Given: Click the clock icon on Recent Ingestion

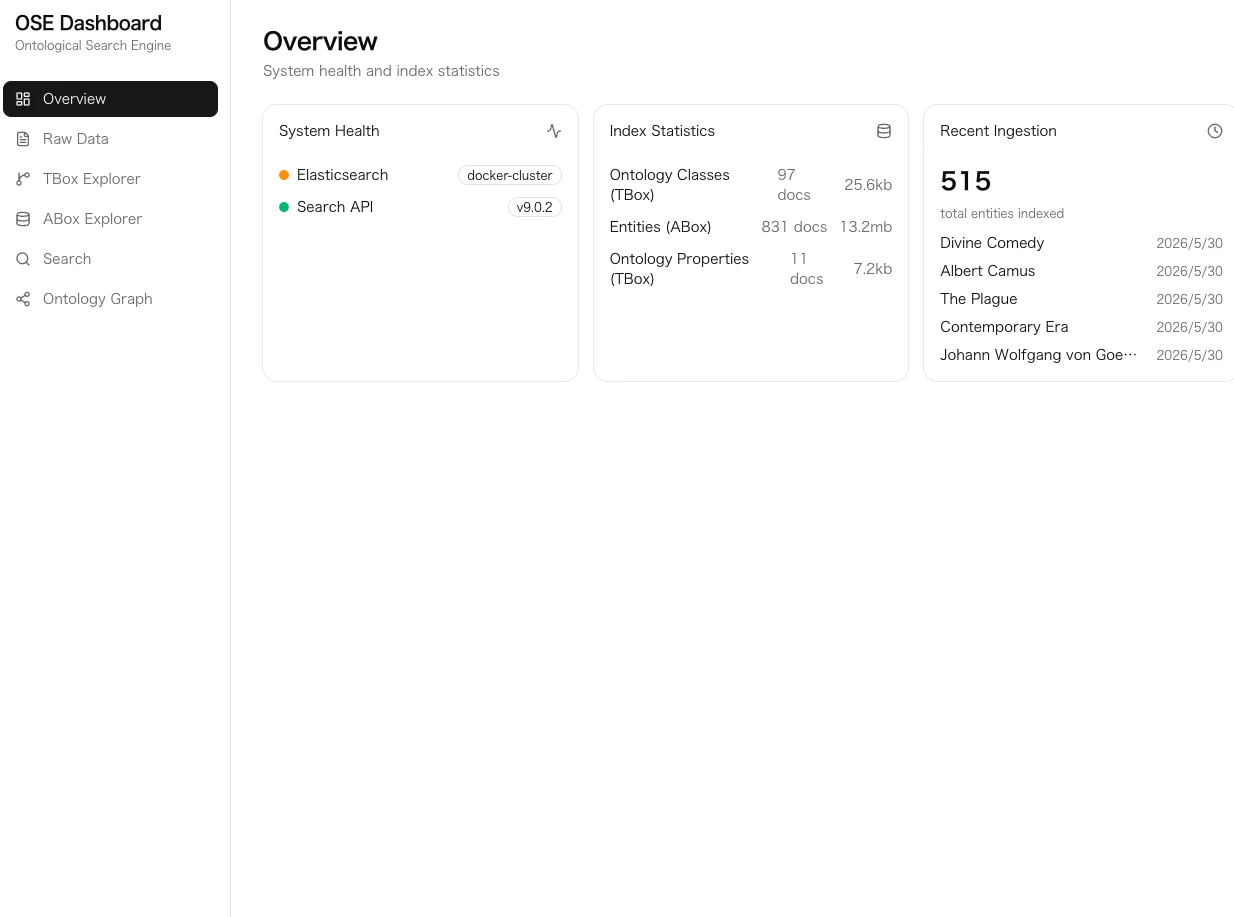Looking at the screenshot, I should pos(1215,131).
